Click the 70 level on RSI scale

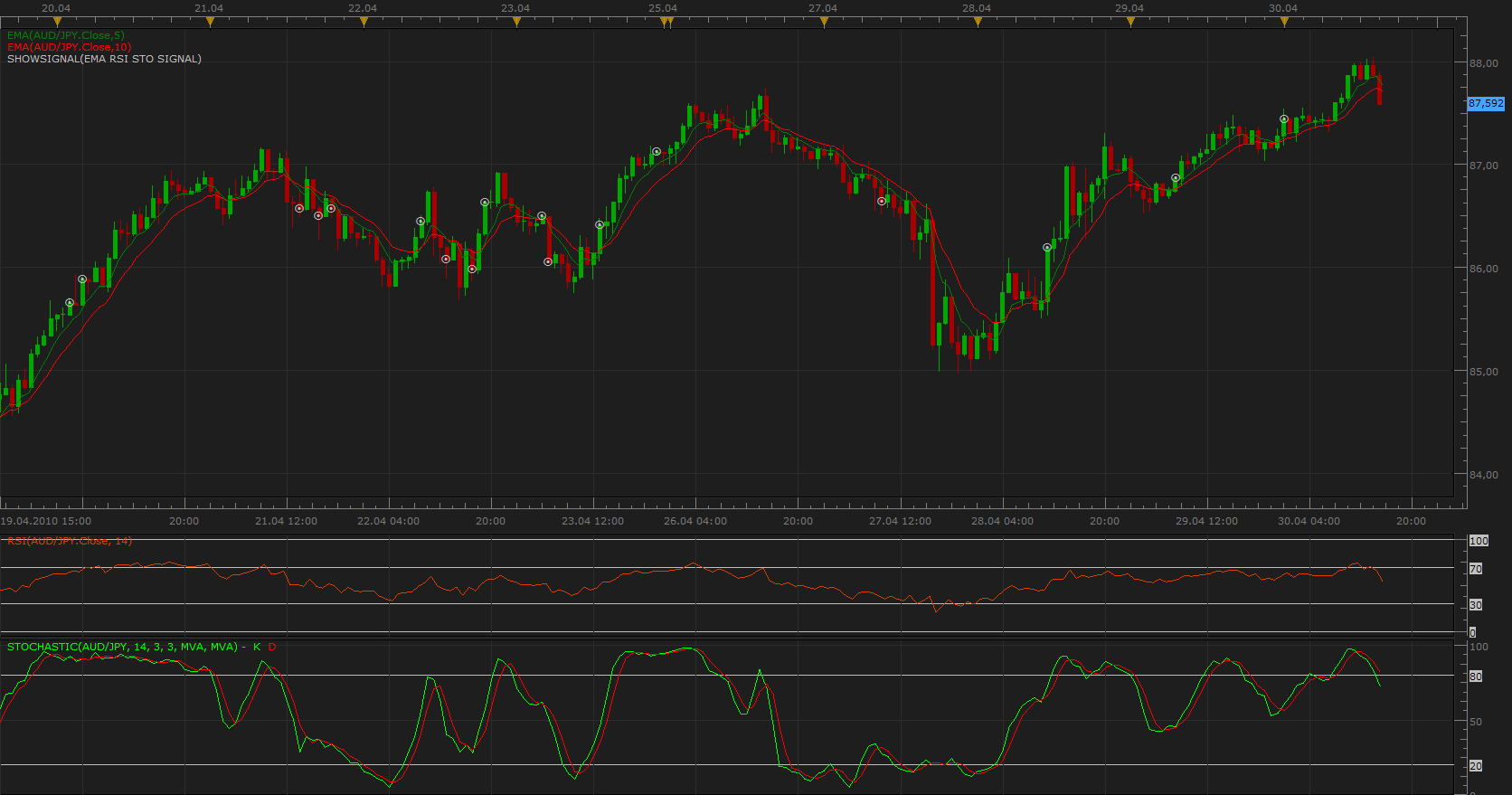(x=1476, y=569)
